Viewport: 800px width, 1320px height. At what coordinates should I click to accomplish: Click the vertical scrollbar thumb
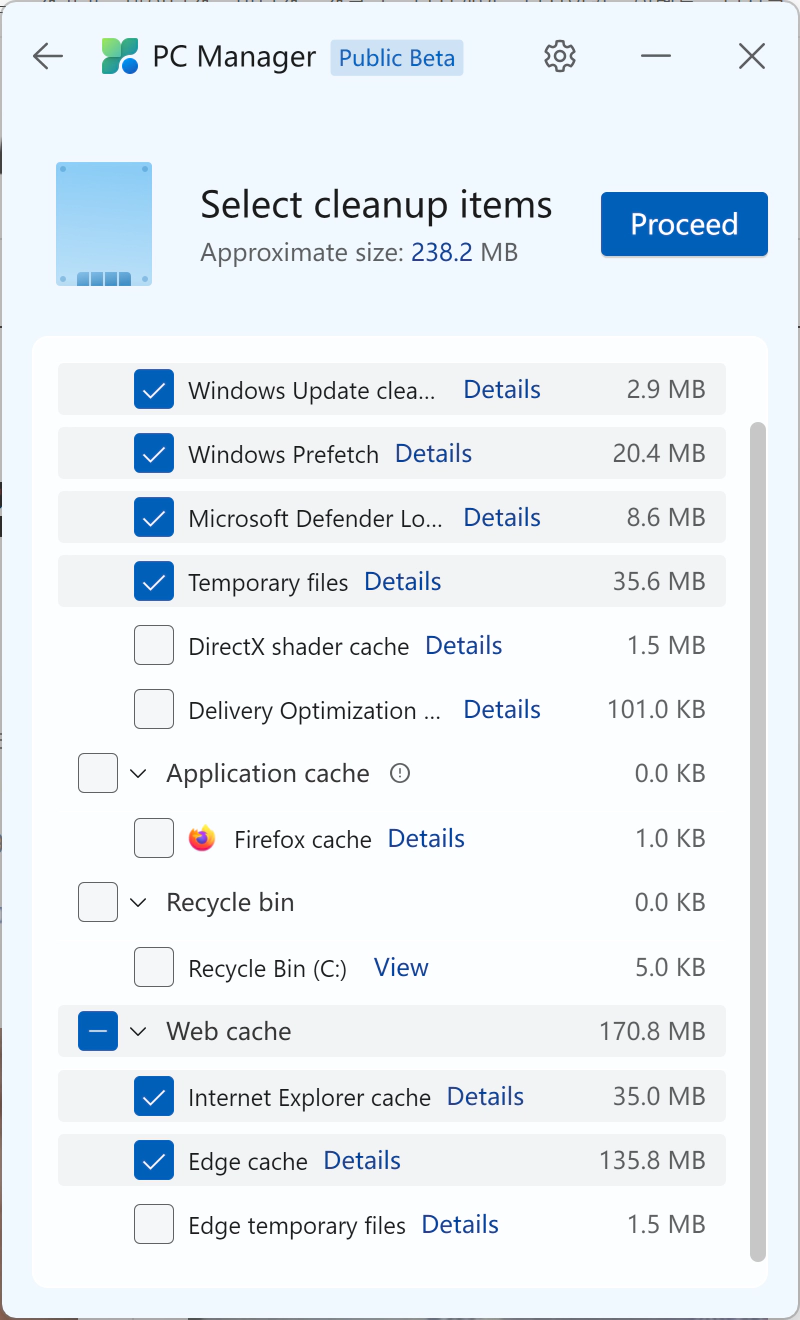[x=757, y=841]
